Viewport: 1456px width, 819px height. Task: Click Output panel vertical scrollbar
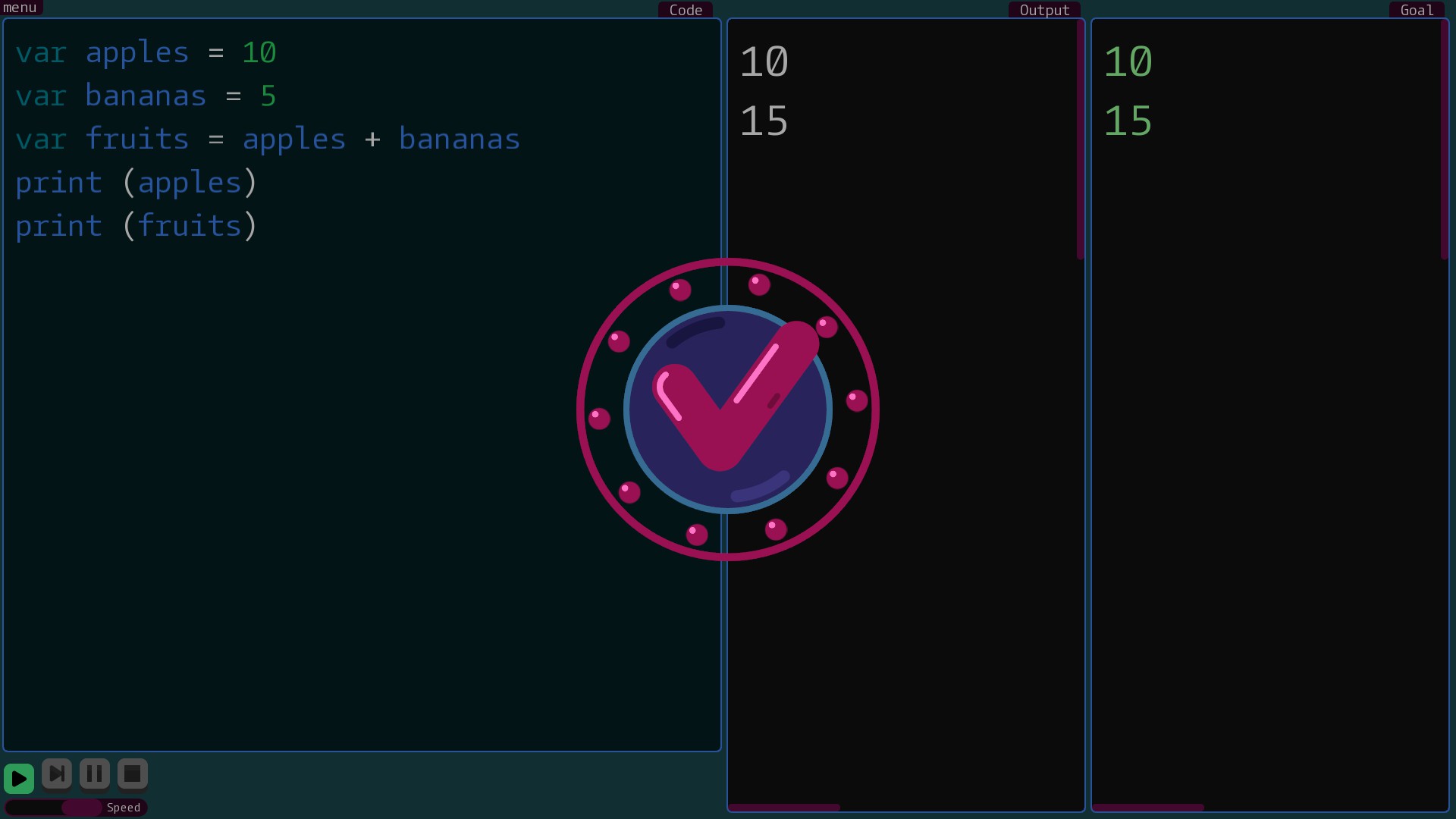coord(1080,140)
